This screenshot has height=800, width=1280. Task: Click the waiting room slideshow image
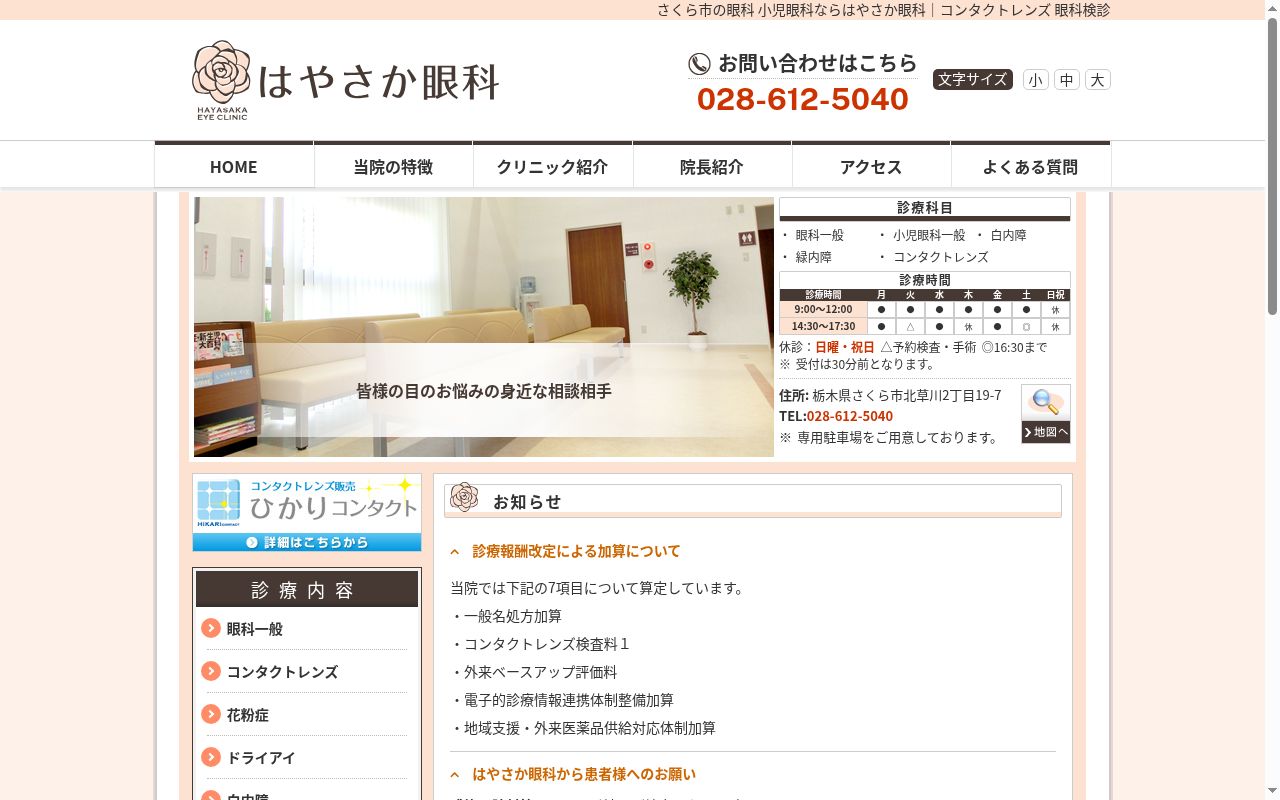(484, 327)
